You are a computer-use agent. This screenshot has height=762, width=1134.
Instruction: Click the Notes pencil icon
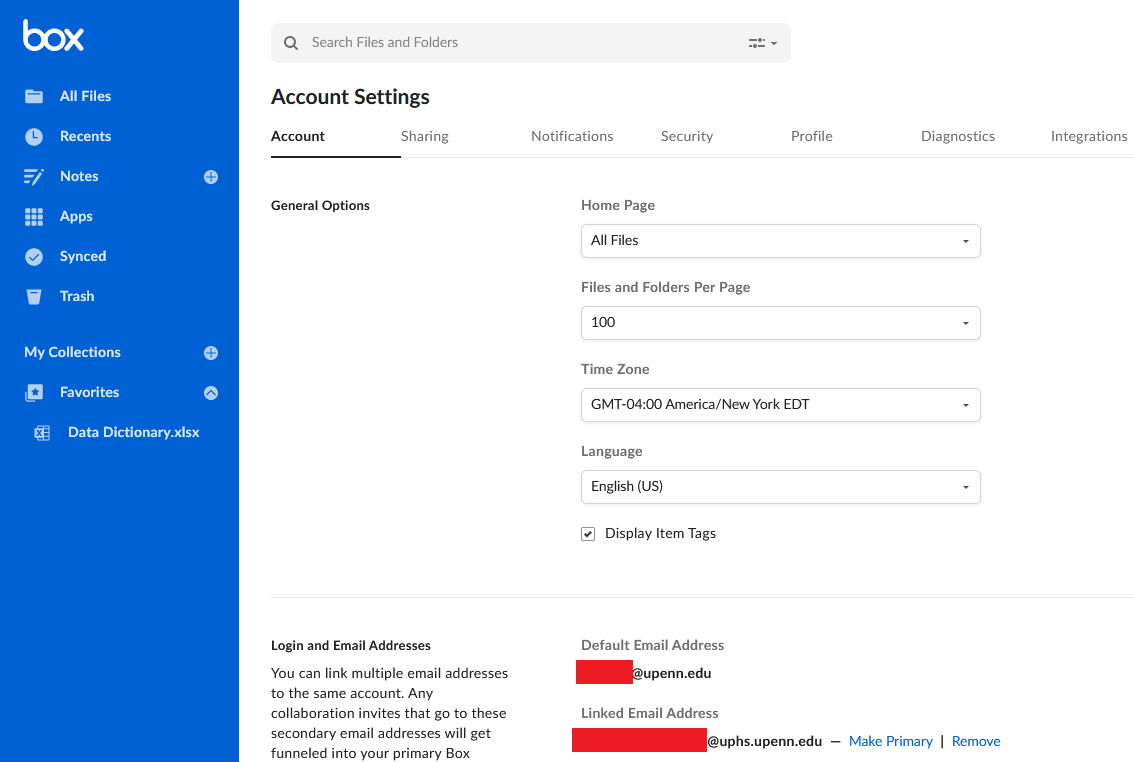(34, 176)
